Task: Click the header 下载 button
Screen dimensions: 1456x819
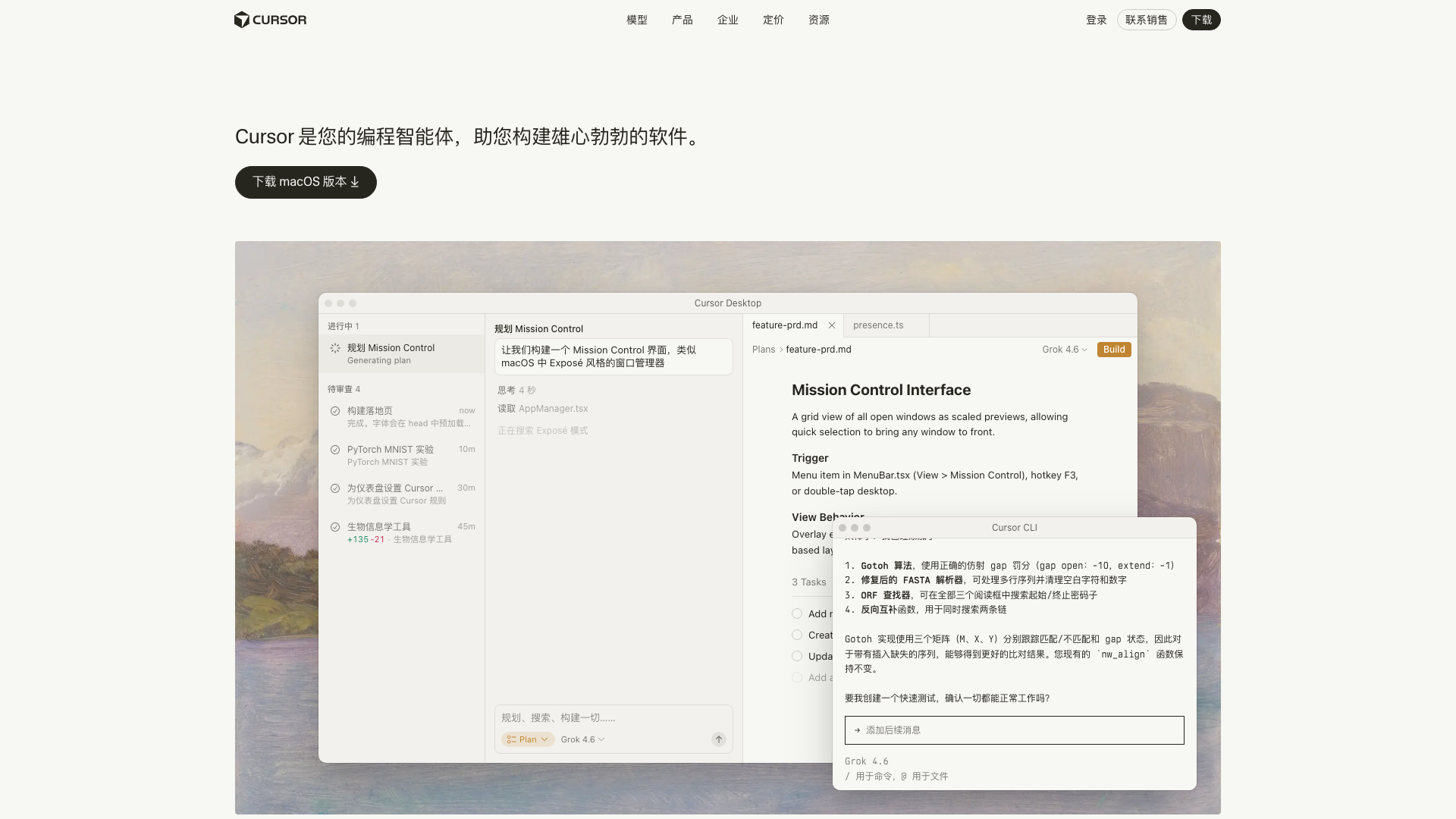Action: [x=1201, y=20]
